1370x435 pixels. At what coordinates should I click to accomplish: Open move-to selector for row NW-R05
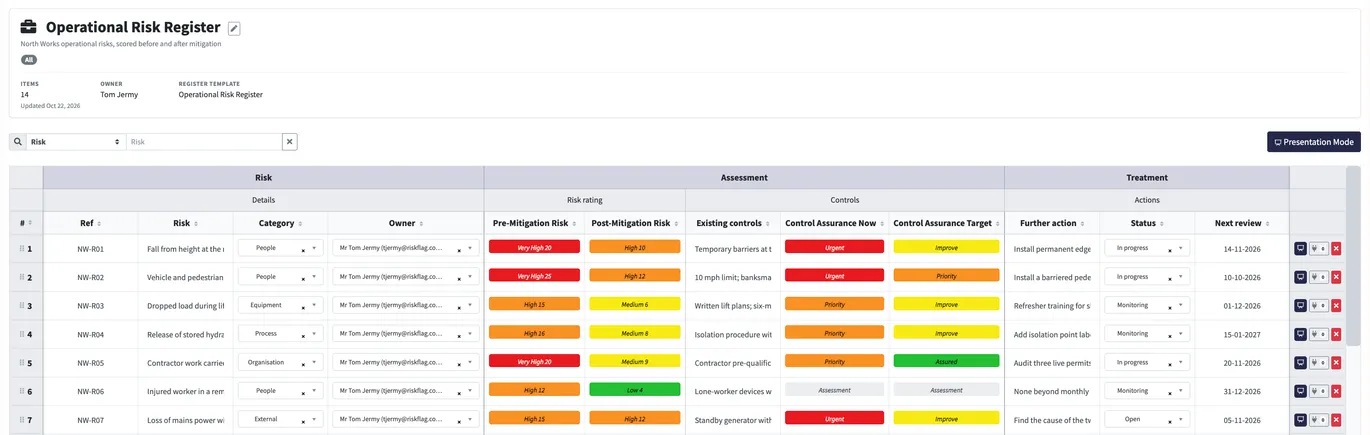(1318, 363)
